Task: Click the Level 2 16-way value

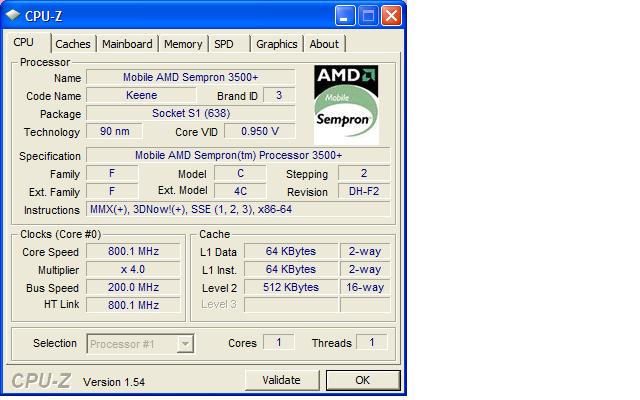Action: (x=365, y=287)
